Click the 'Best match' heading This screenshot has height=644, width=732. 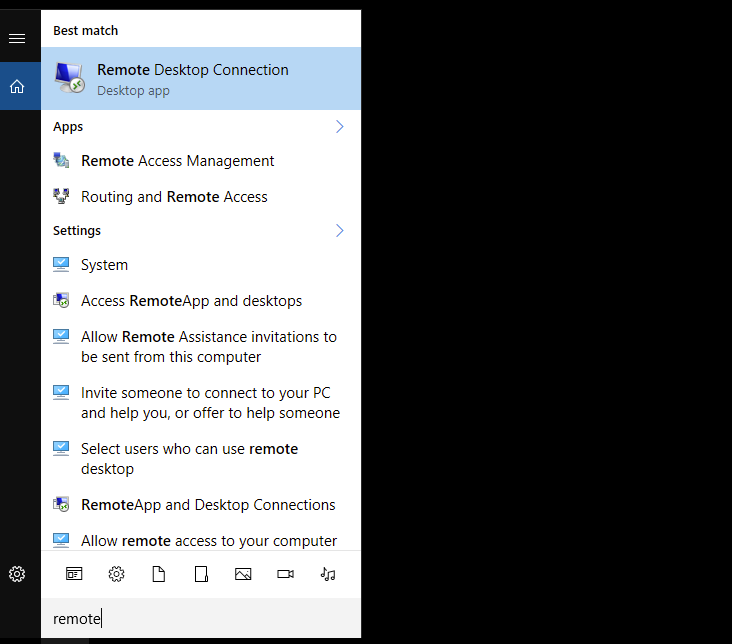(85, 30)
